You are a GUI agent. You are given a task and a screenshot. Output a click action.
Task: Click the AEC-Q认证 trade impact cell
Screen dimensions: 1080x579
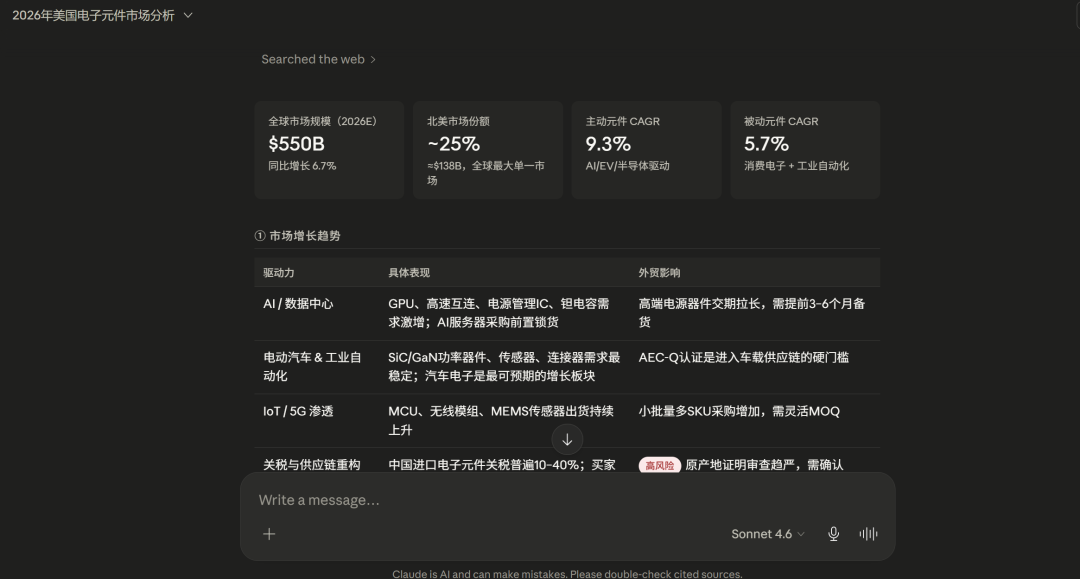tap(743, 357)
